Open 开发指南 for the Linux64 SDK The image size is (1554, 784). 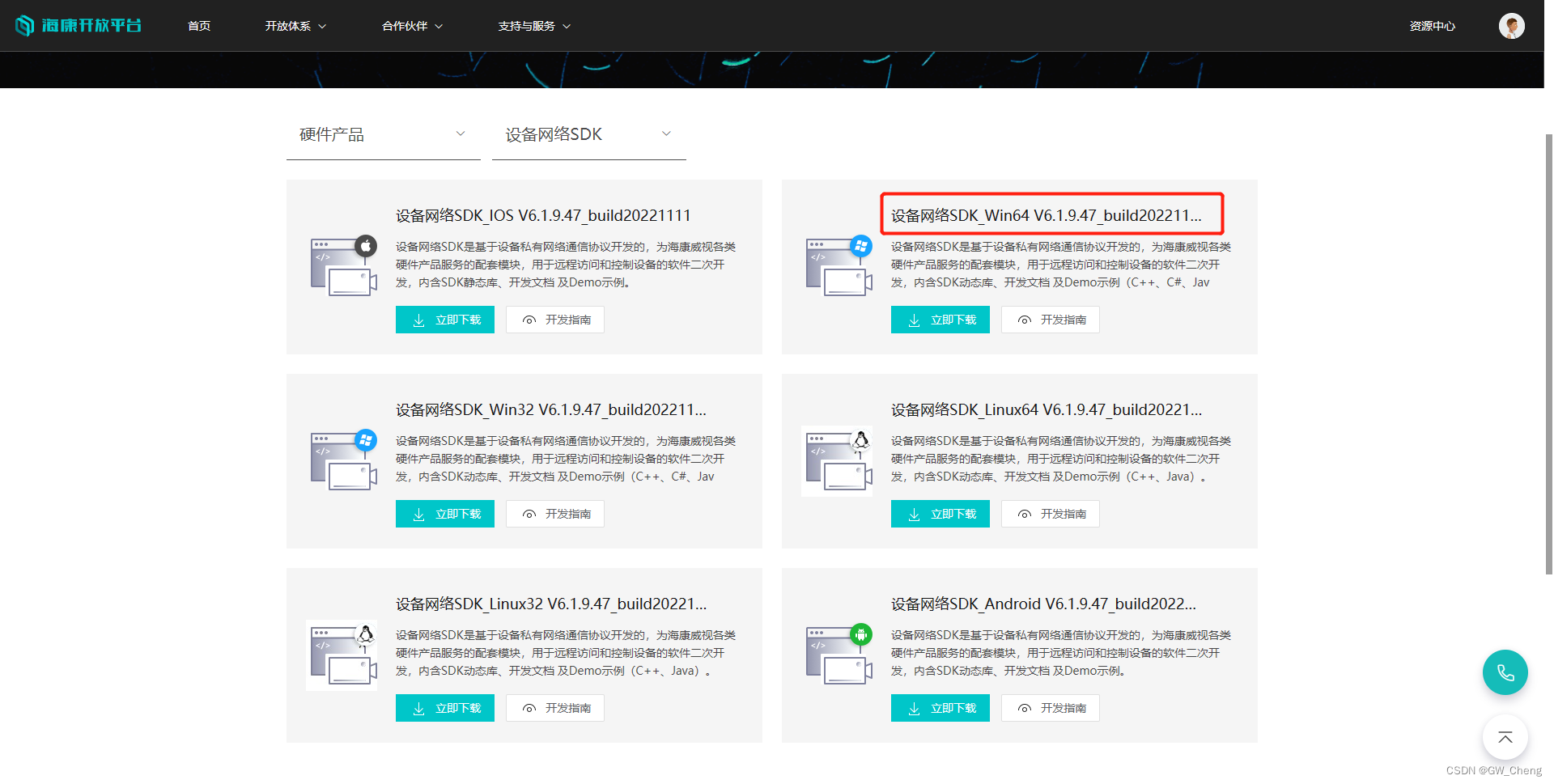(x=1051, y=514)
